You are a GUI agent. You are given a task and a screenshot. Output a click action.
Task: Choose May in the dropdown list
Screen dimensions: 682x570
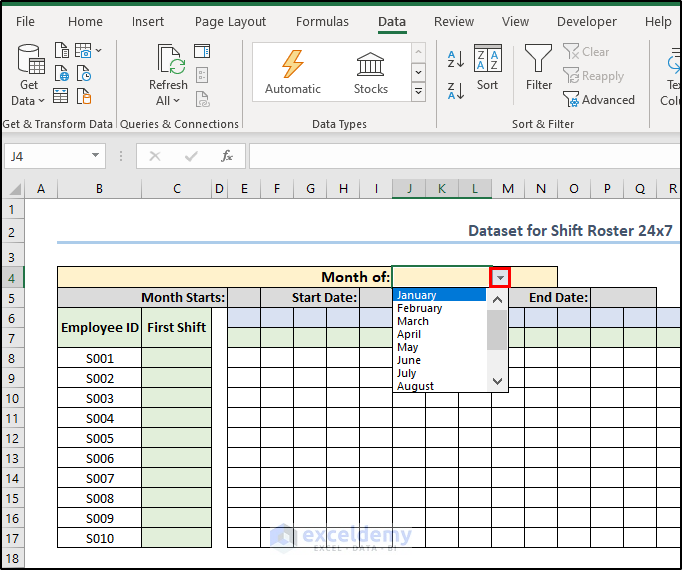tap(439, 347)
